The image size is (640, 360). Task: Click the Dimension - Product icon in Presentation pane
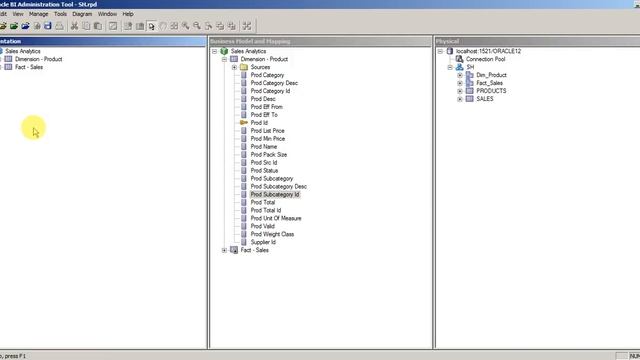(8, 59)
